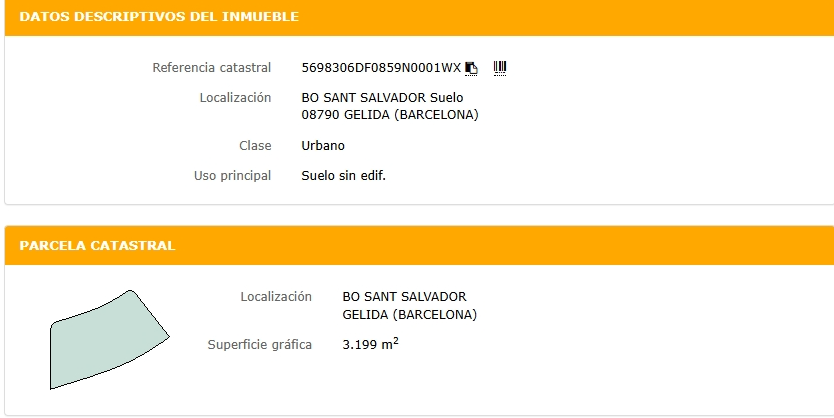Copy the cadastral reference to clipboard

point(472,68)
